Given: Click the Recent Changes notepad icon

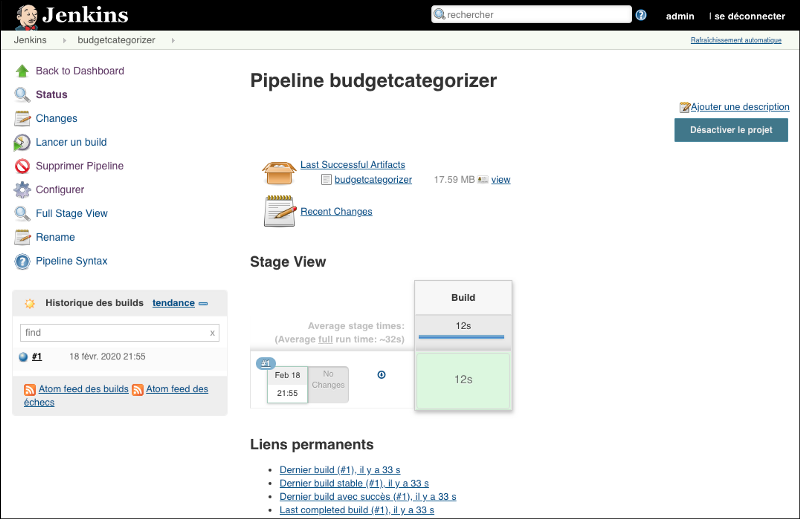Looking at the screenshot, I should 280,211.
